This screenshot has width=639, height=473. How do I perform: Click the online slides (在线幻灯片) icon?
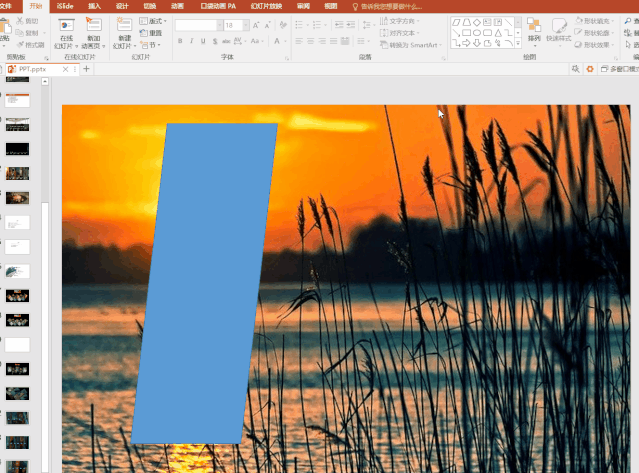coord(66,25)
